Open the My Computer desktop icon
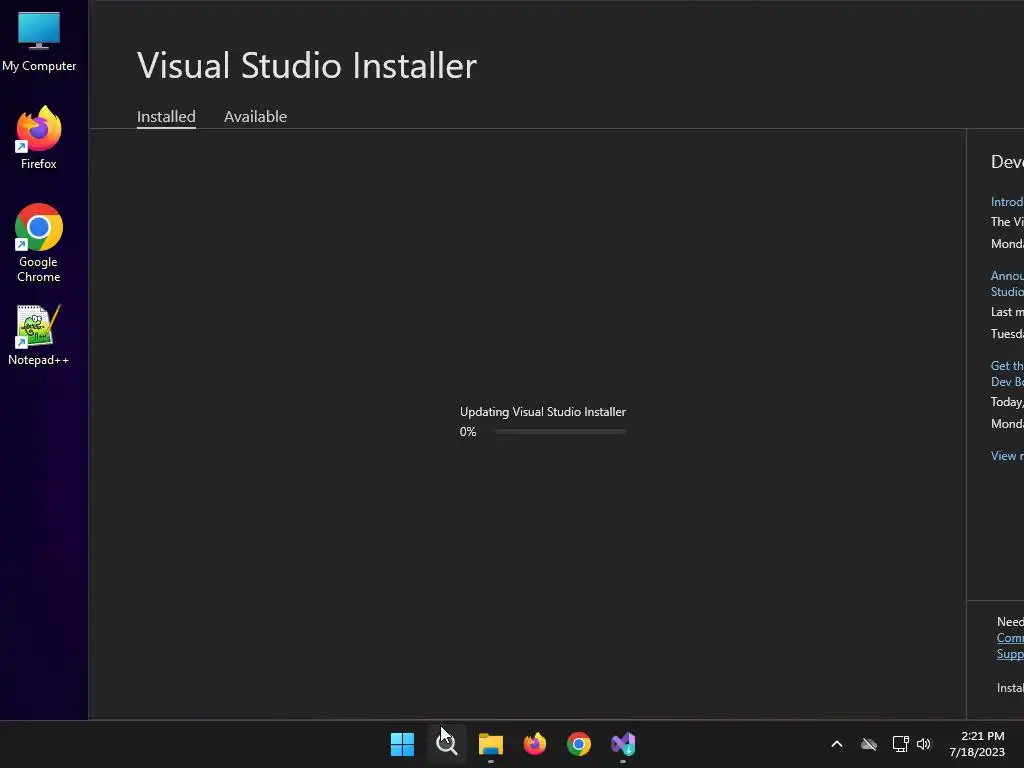 pyautogui.click(x=39, y=41)
